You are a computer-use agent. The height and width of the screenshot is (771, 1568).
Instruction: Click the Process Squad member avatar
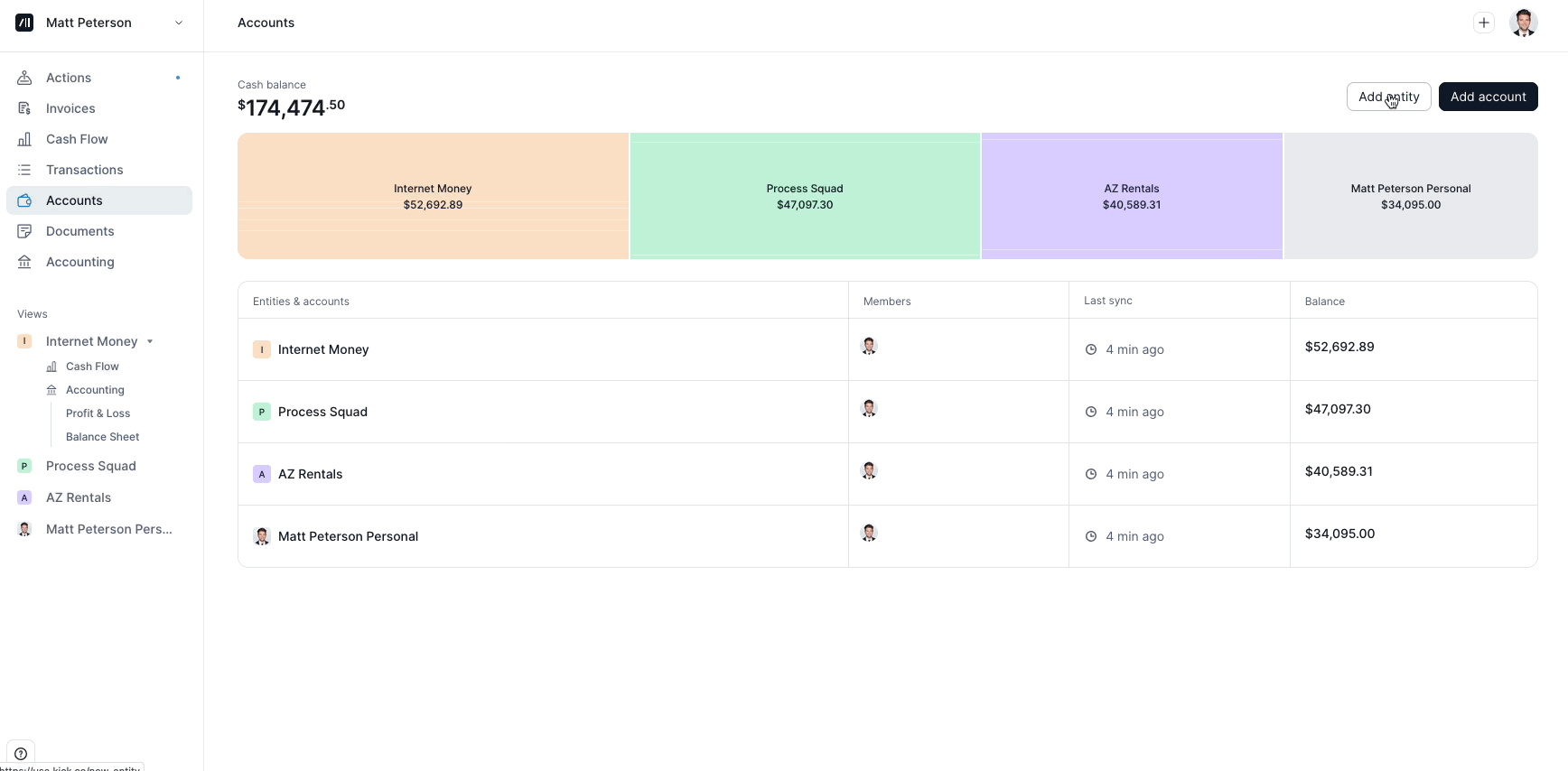(x=869, y=409)
